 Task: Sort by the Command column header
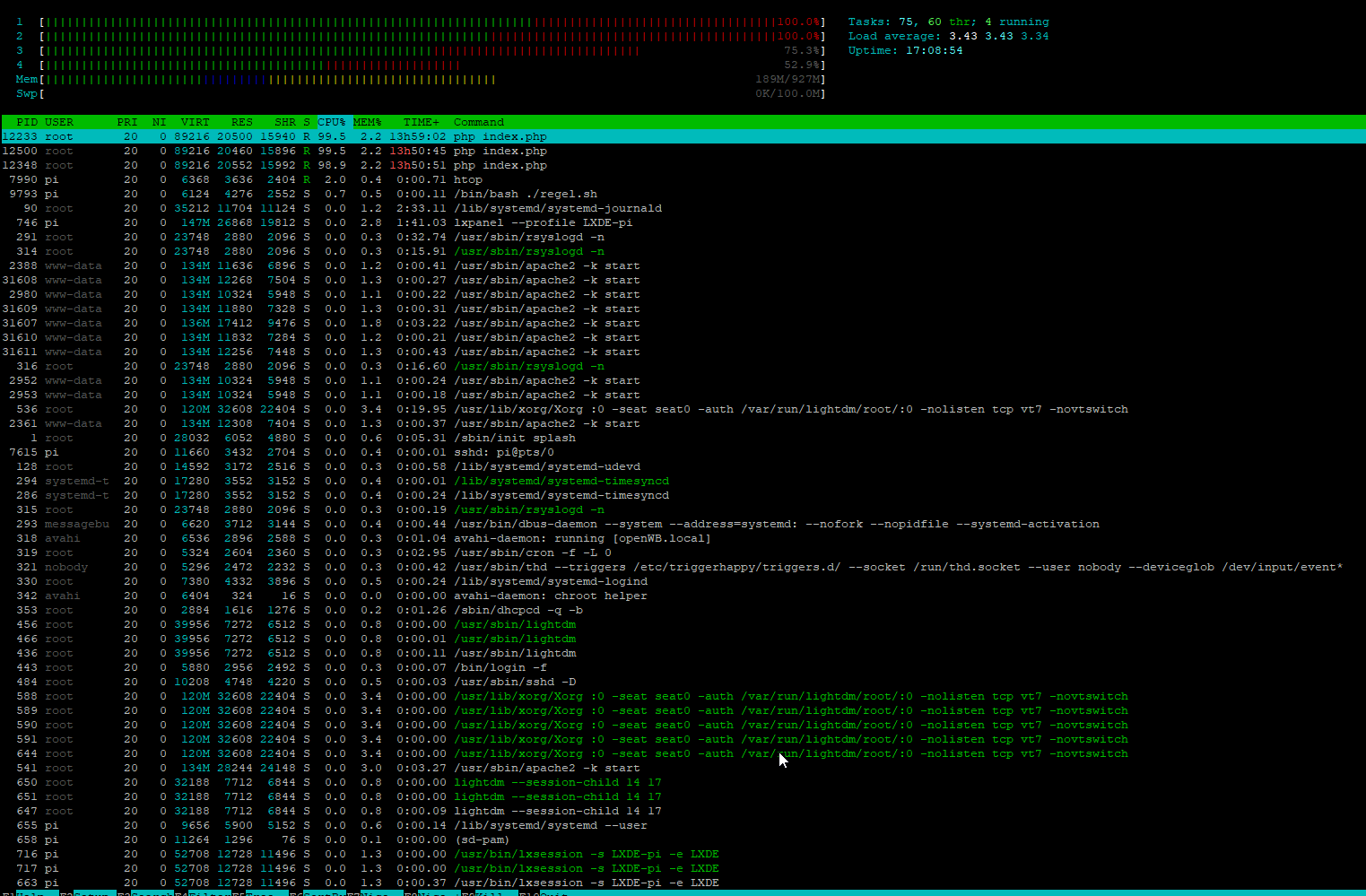(x=479, y=122)
